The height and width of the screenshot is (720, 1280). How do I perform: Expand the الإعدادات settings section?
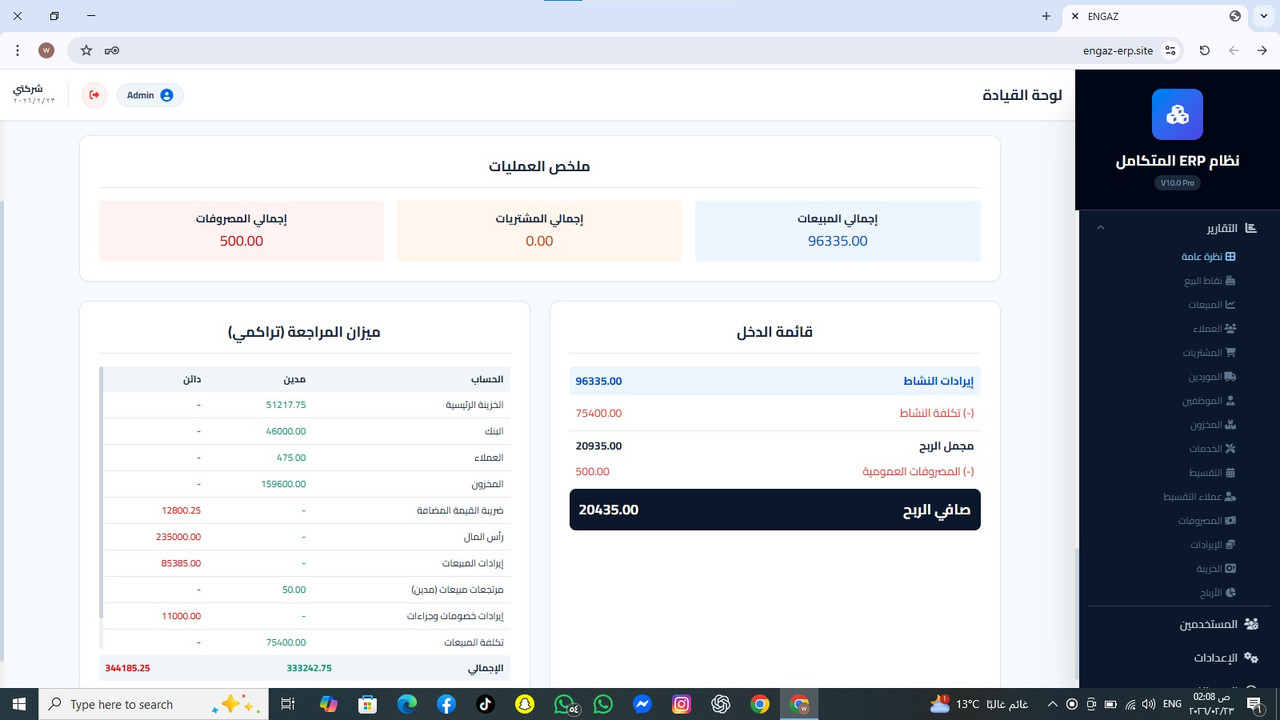(1216, 657)
